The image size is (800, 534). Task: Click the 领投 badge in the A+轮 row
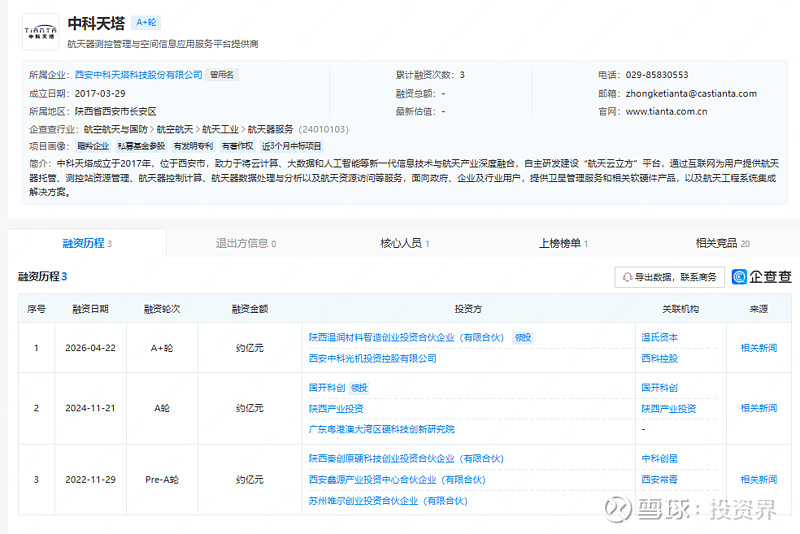point(523,338)
